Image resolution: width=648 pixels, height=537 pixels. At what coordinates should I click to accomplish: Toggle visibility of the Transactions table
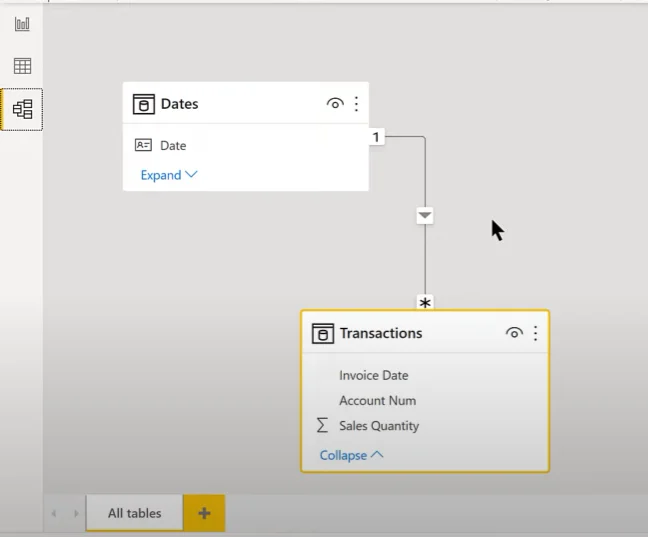click(514, 333)
